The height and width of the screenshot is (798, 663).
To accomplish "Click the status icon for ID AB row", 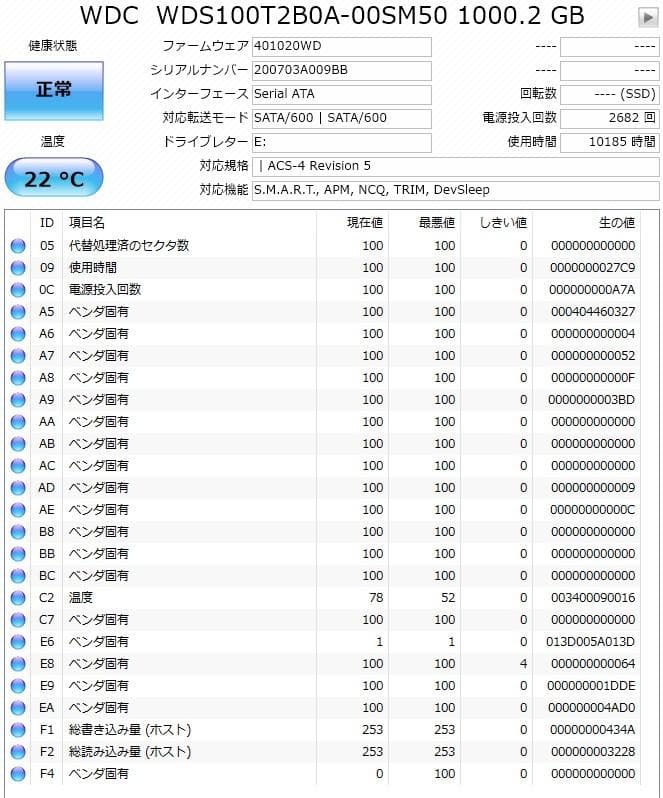I will [18, 444].
